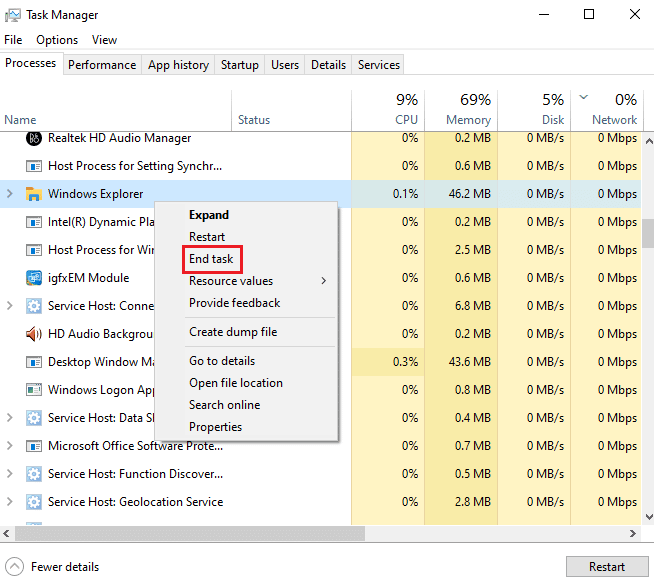Click the Service Host: Data Sharing gear icon
This screenshot has width=654, height=585.
[x=34, y=417]
